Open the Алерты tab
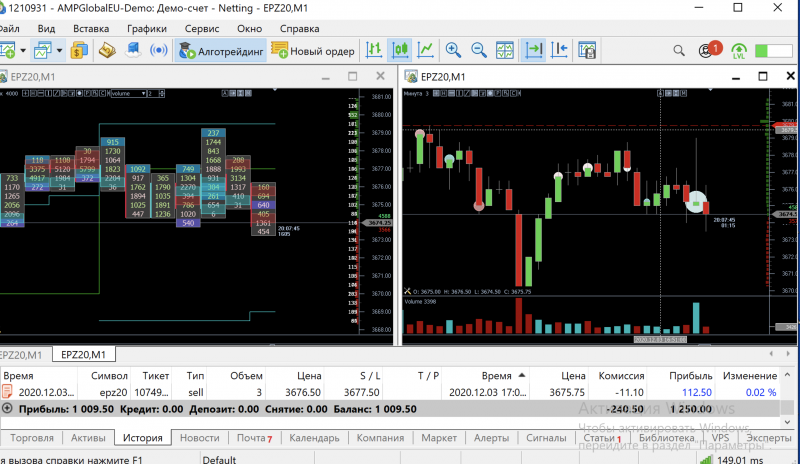 (491, 438)
